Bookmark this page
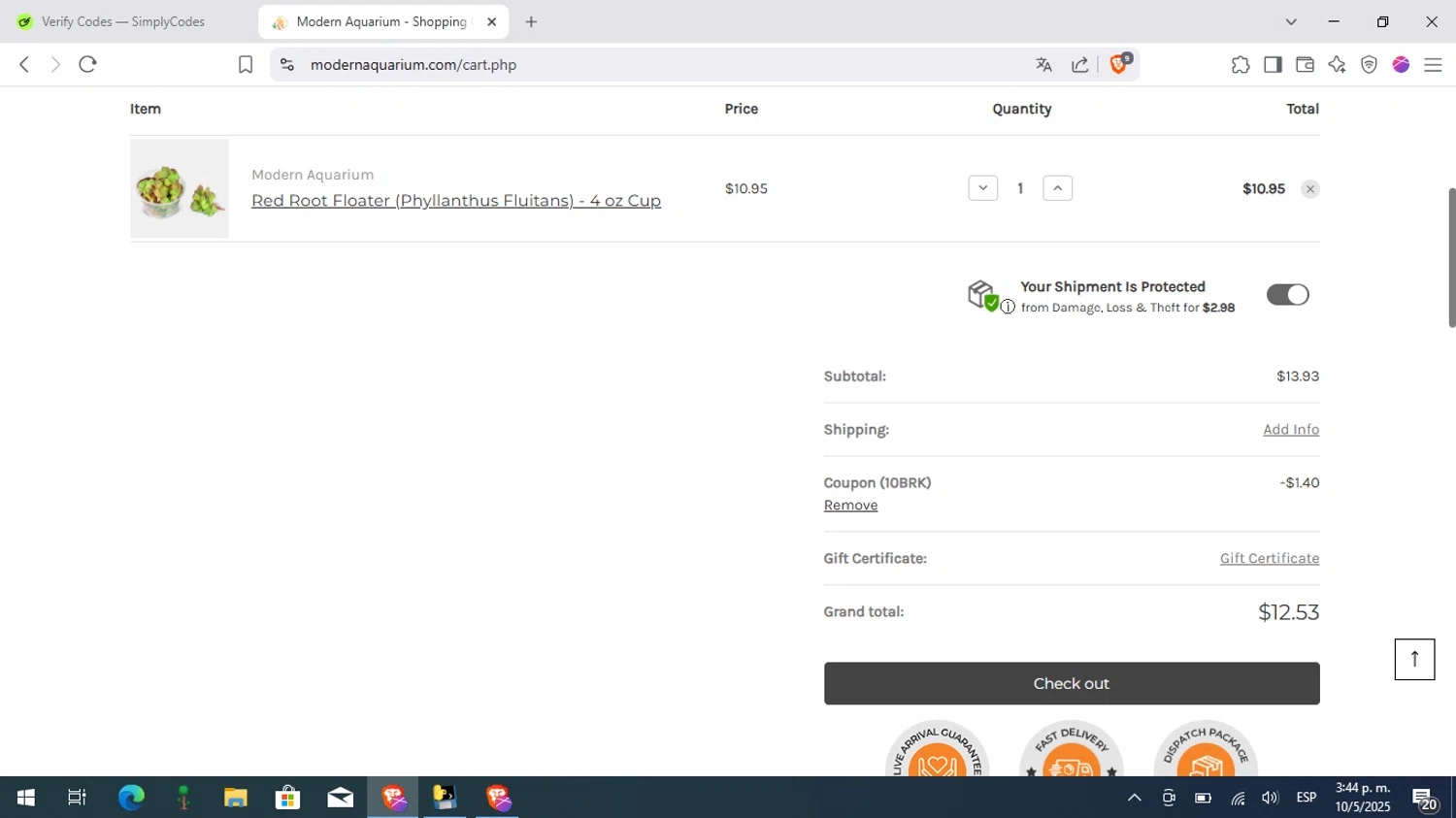 coord(246,64)
